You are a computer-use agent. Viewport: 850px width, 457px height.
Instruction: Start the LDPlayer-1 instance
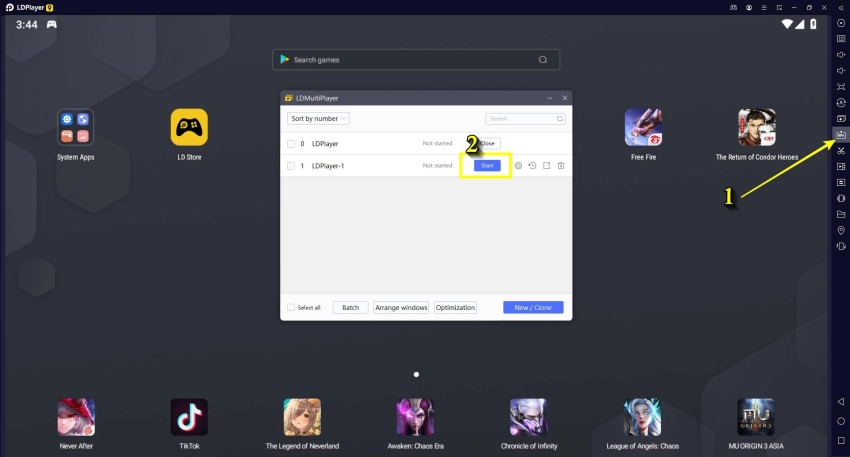(x=487, y=166)
